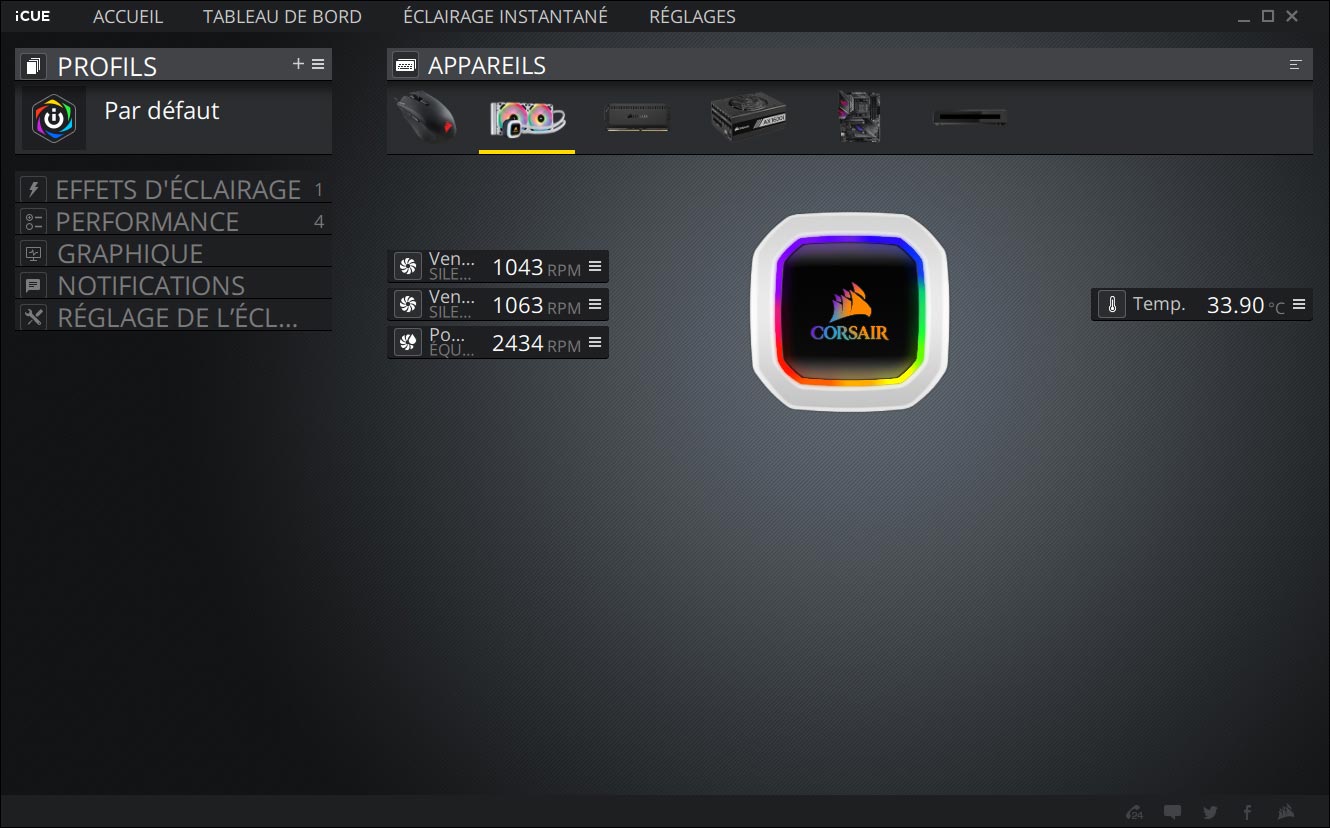Click the 24h phone support icon

(1135, 812)
